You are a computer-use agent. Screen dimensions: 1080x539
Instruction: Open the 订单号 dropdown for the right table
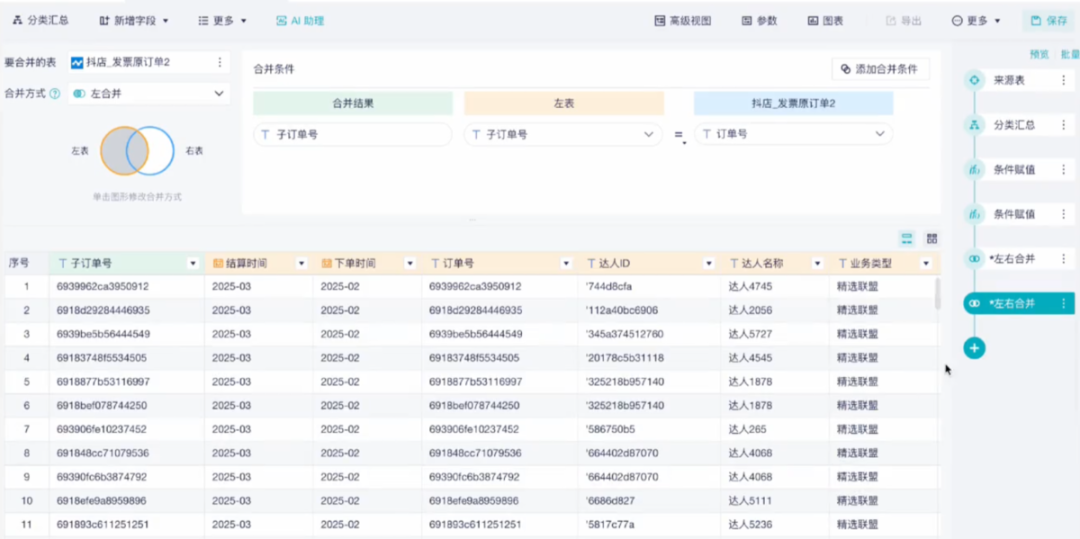[793, 134]
